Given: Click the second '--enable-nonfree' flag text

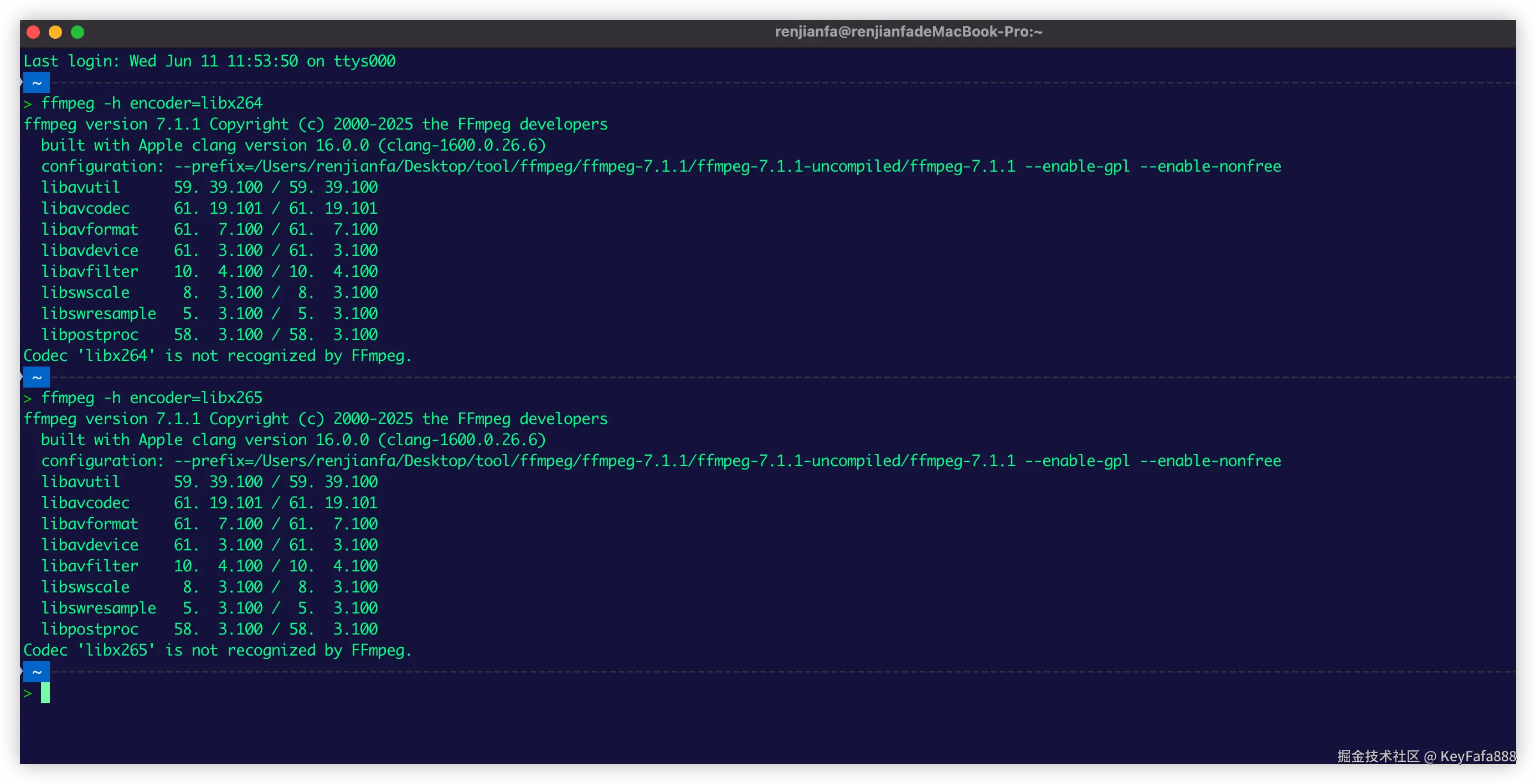Looking at the screenshot, I should coord(1210,461).
